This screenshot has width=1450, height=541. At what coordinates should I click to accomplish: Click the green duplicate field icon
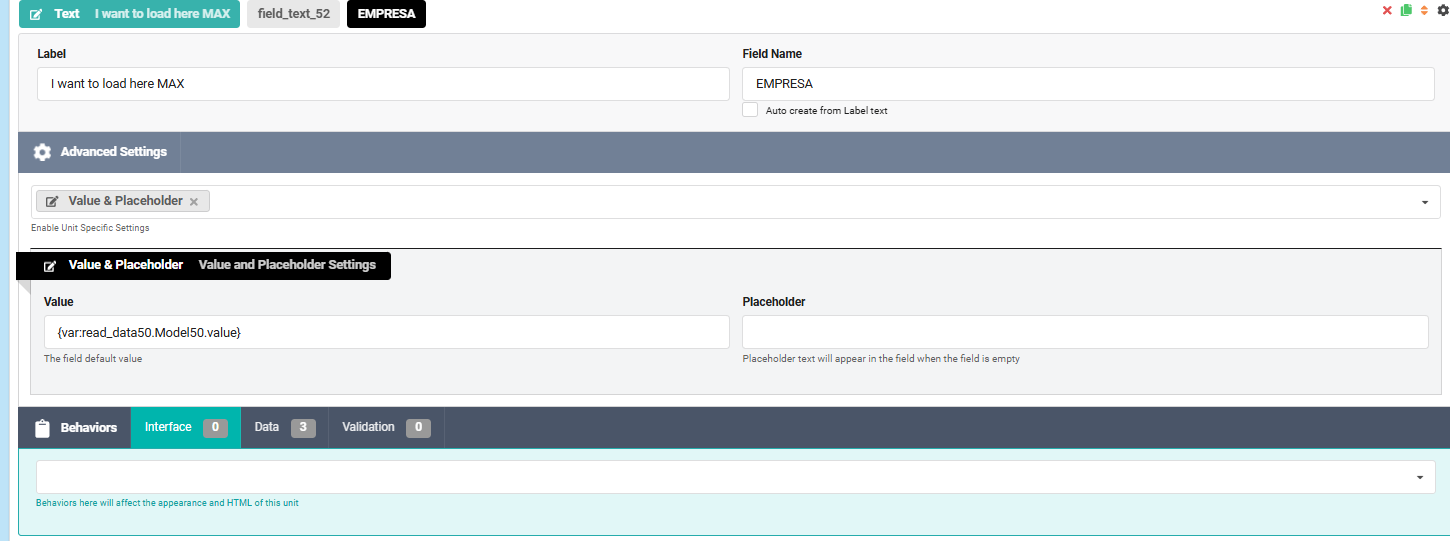tap(1406, 10)
